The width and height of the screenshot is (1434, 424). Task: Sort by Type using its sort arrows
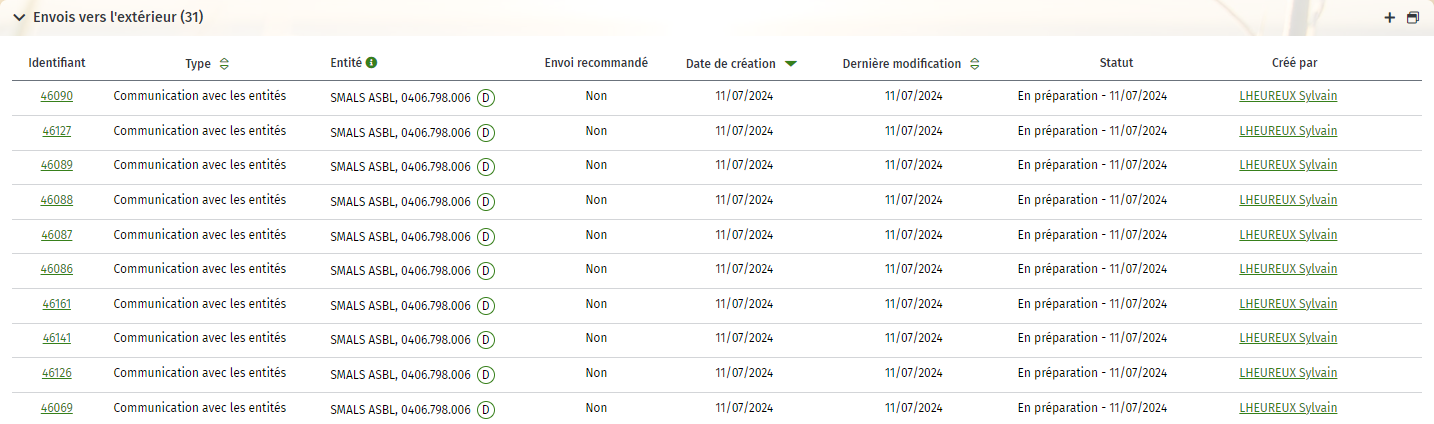(224, 64)
